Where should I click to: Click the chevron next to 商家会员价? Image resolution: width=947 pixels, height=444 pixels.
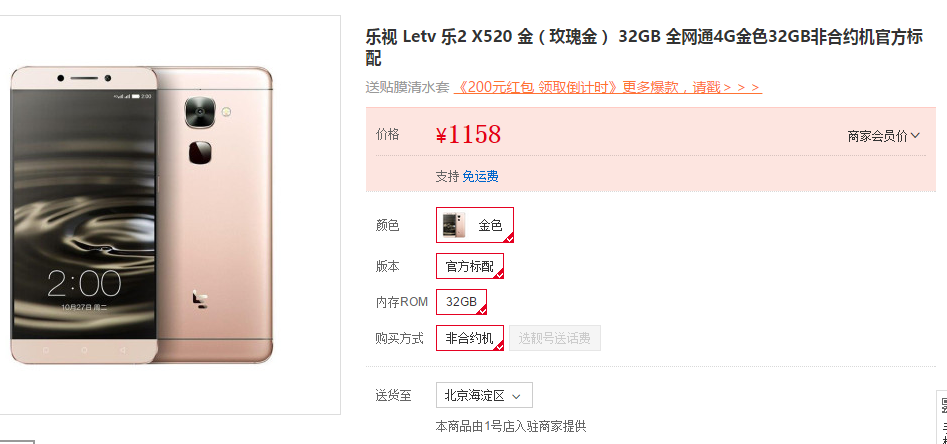tap(915, 135)
